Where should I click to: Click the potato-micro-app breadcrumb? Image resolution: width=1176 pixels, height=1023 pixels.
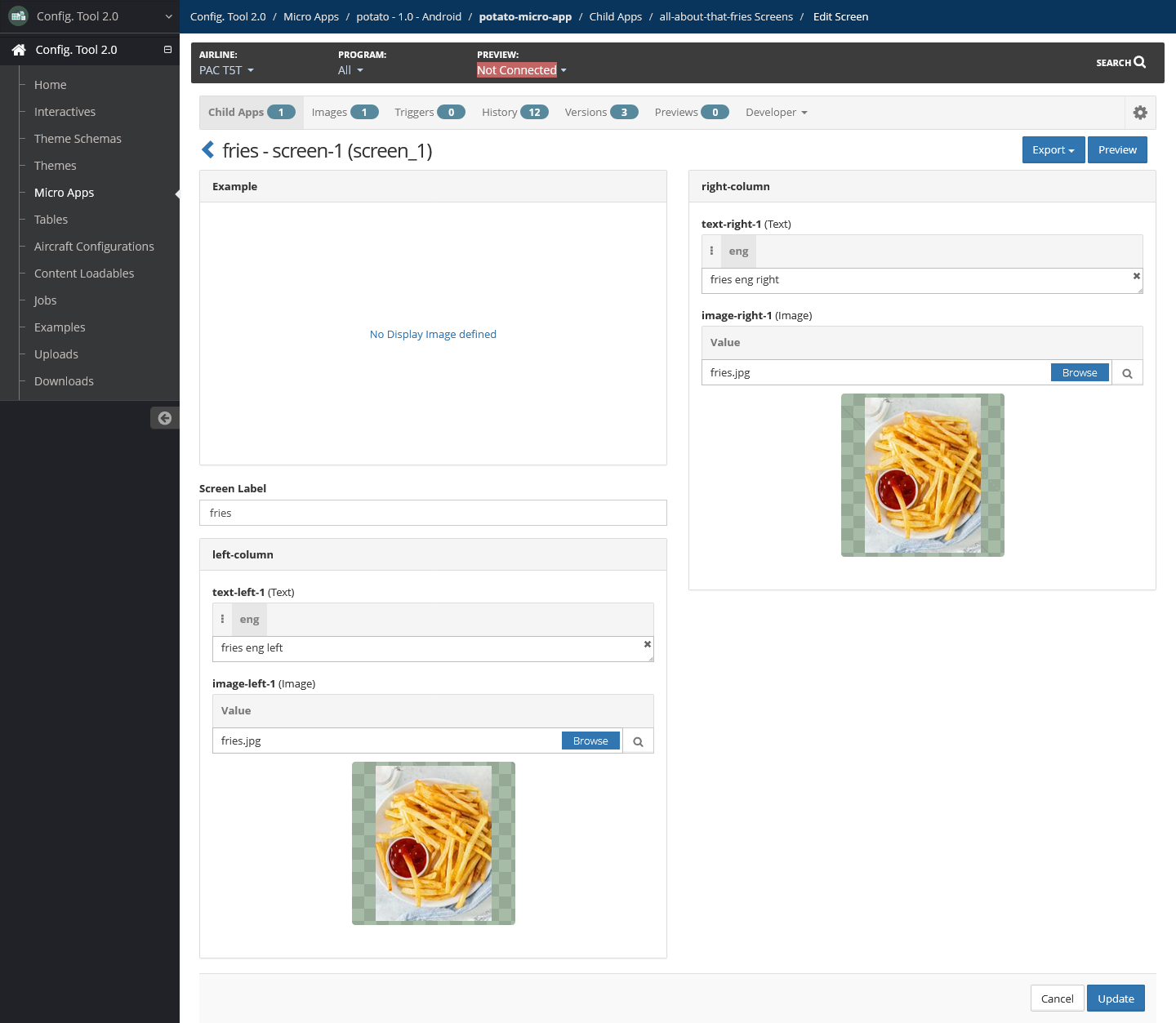pyautogui.click(x=525, y=16)
